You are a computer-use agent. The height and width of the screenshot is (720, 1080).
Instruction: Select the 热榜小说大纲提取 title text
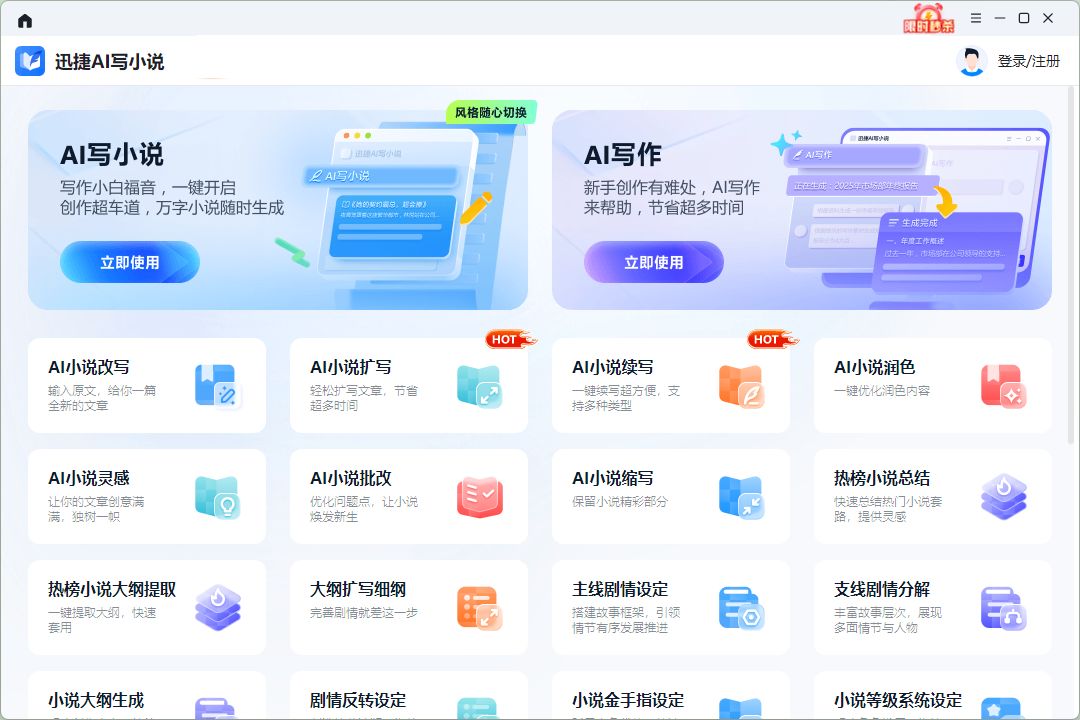(x=112, y=589)
